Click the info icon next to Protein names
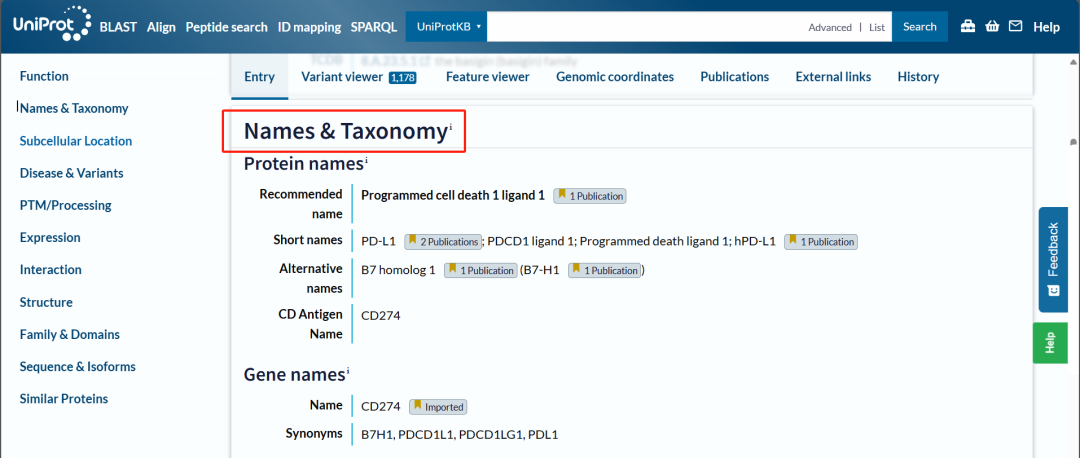Screen dimensions: 1080x458 coord(366,160)
